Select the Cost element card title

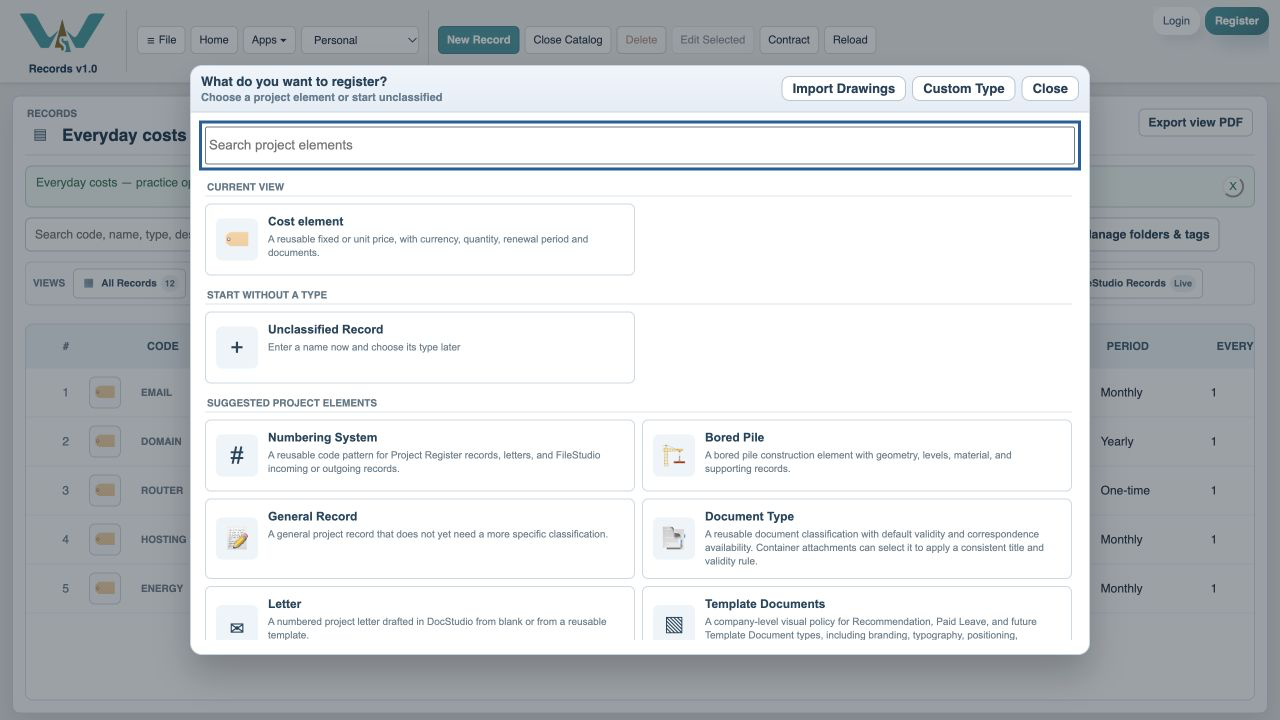point(305,222)
